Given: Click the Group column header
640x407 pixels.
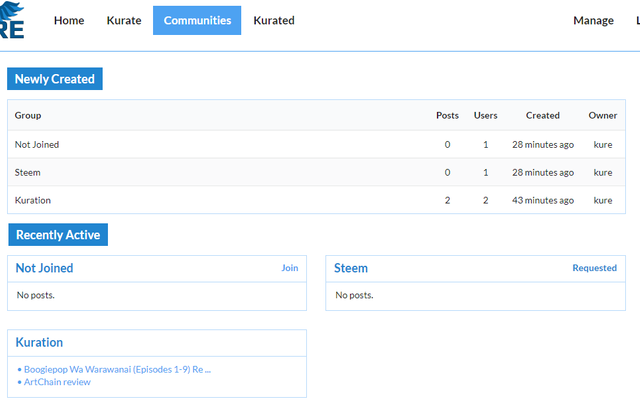Looking at the screenshot, I should pos(28,116).
